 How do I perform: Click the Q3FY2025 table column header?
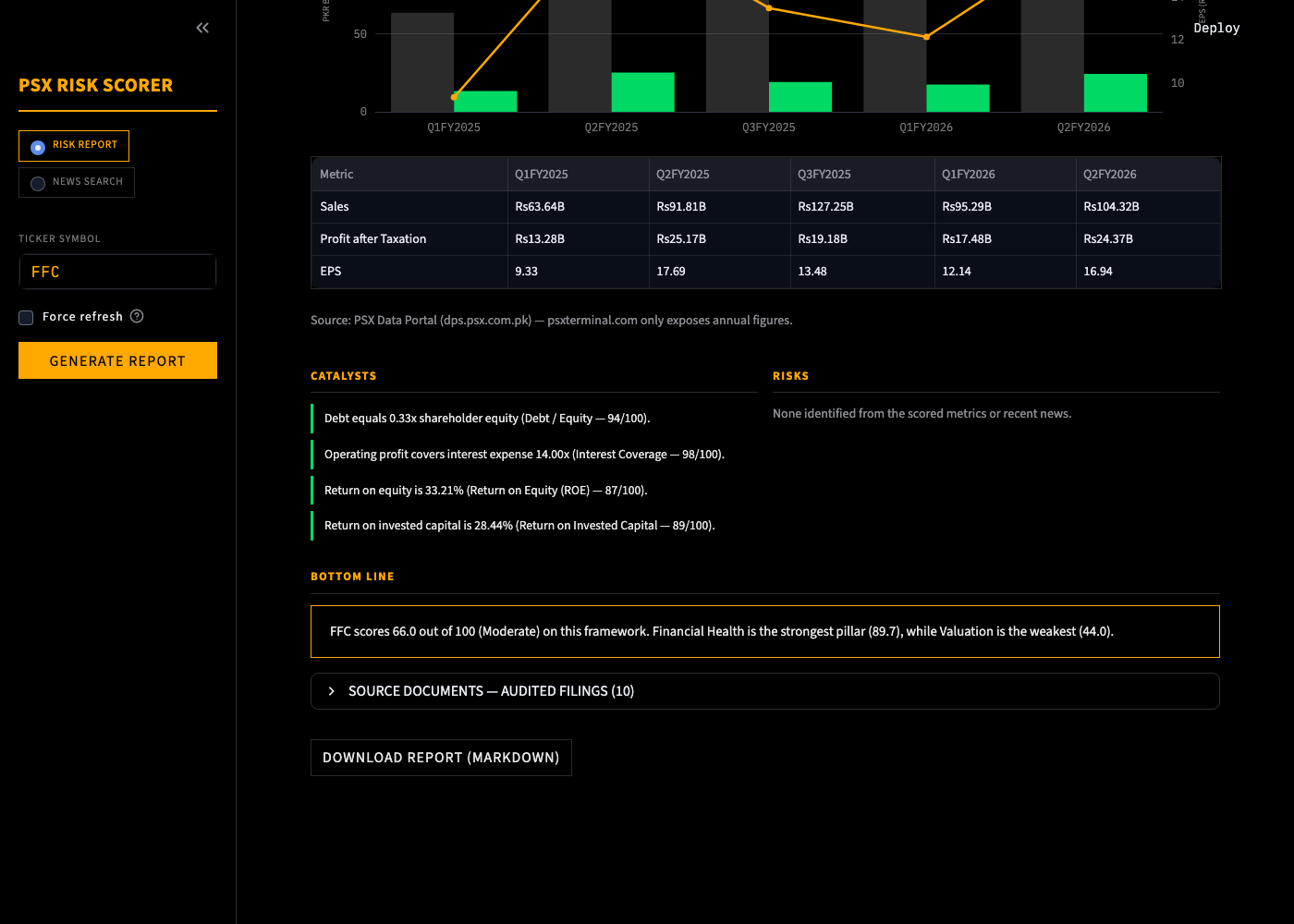click(x=862, y=175)
